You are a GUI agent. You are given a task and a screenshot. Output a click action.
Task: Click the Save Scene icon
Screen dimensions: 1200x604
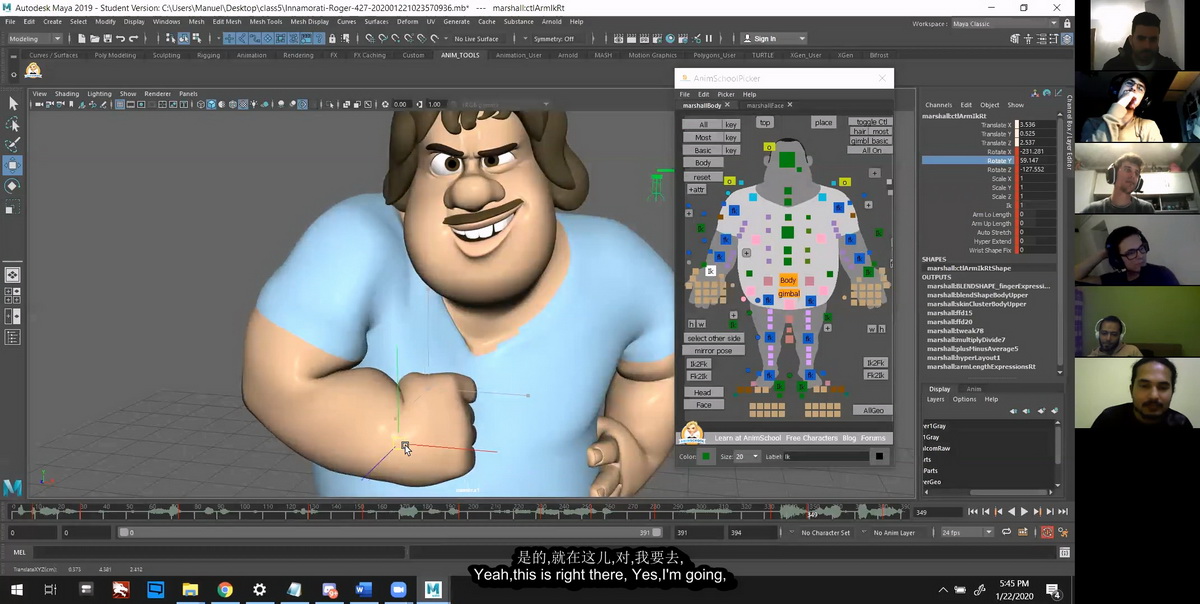[x=106, y=39]
